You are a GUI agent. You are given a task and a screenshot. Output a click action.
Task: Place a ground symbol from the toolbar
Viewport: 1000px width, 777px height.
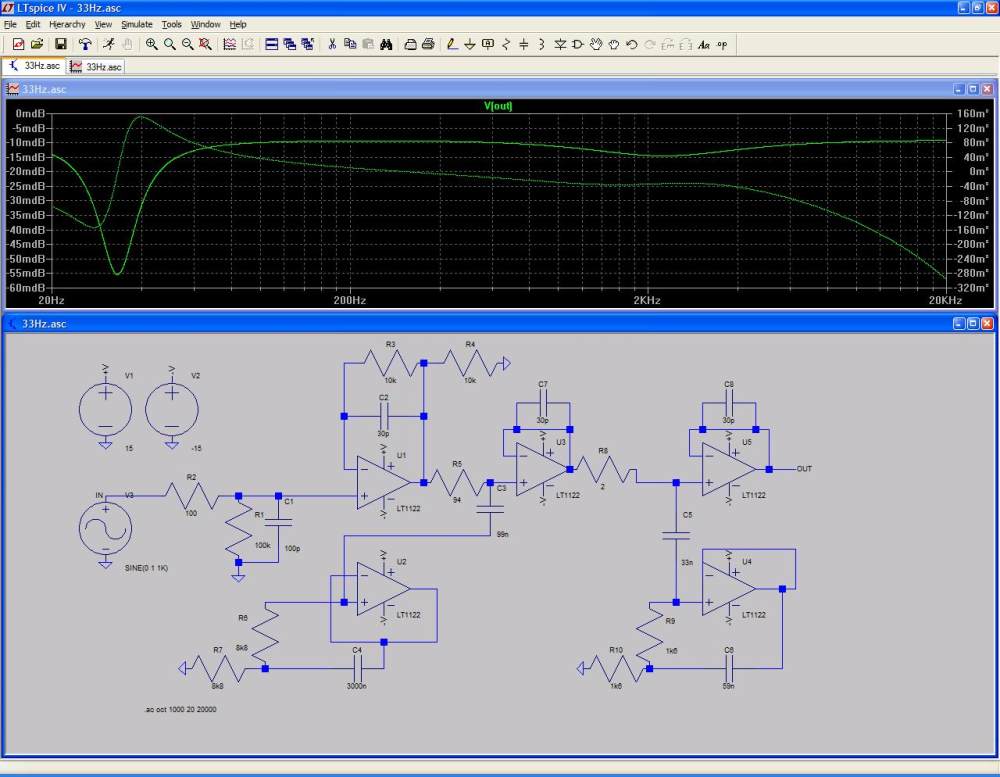(470, 44)
